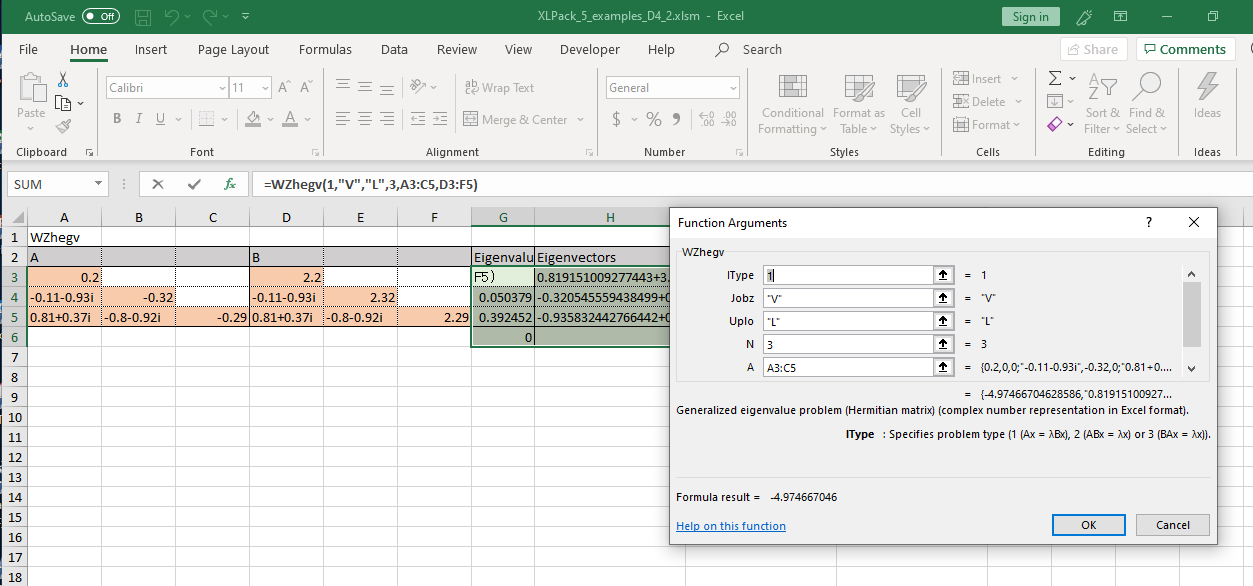Switch to the Insert tab
The width and height of the screenshot is (1253, 586).
[x=151, y=49]
